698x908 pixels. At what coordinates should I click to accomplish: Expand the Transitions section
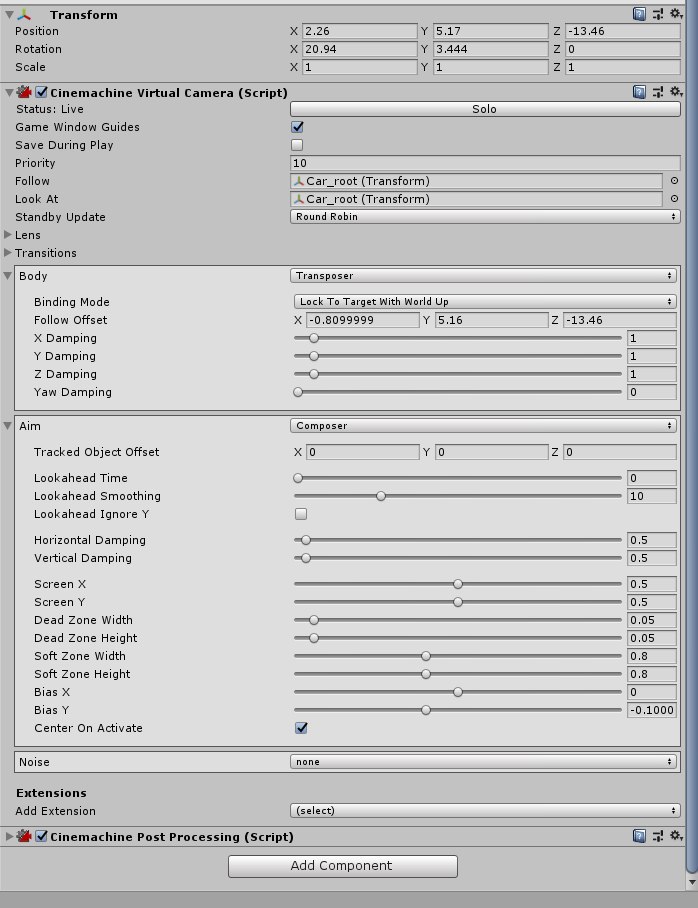8,252
